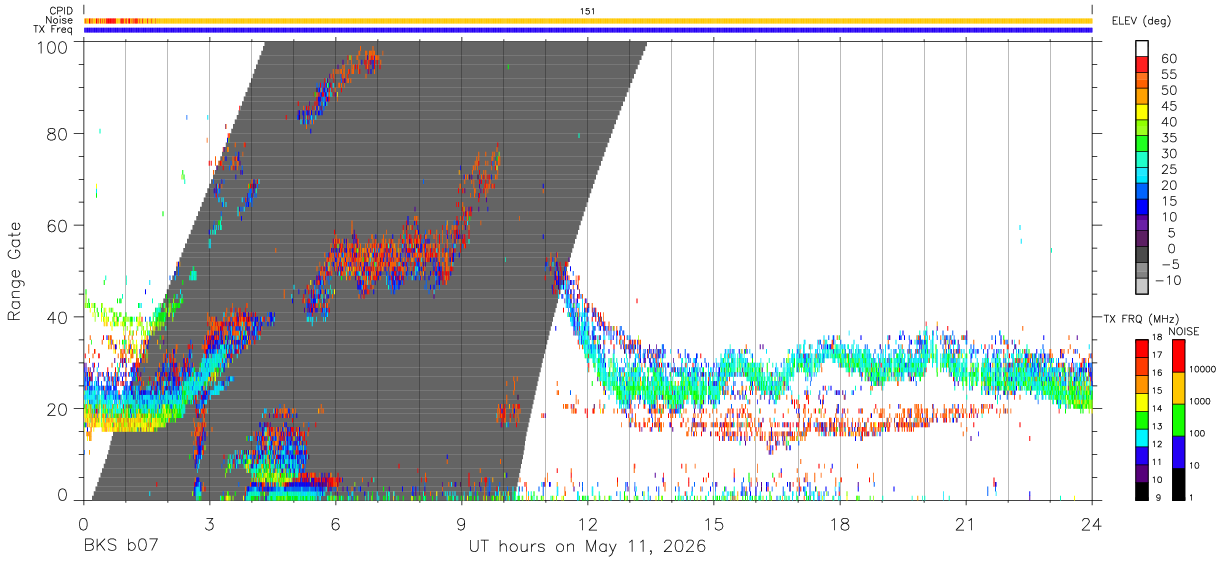
Task: Click x-axis tick label 18
Action: 840,524
